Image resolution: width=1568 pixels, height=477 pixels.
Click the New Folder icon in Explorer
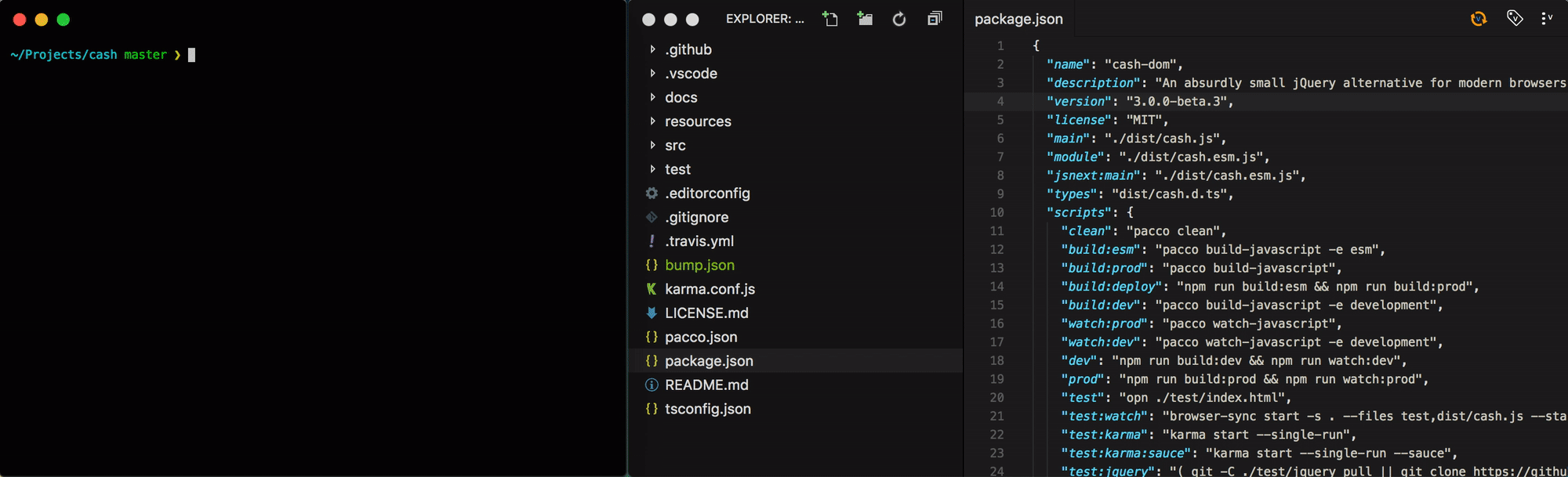tap(865, 19)
